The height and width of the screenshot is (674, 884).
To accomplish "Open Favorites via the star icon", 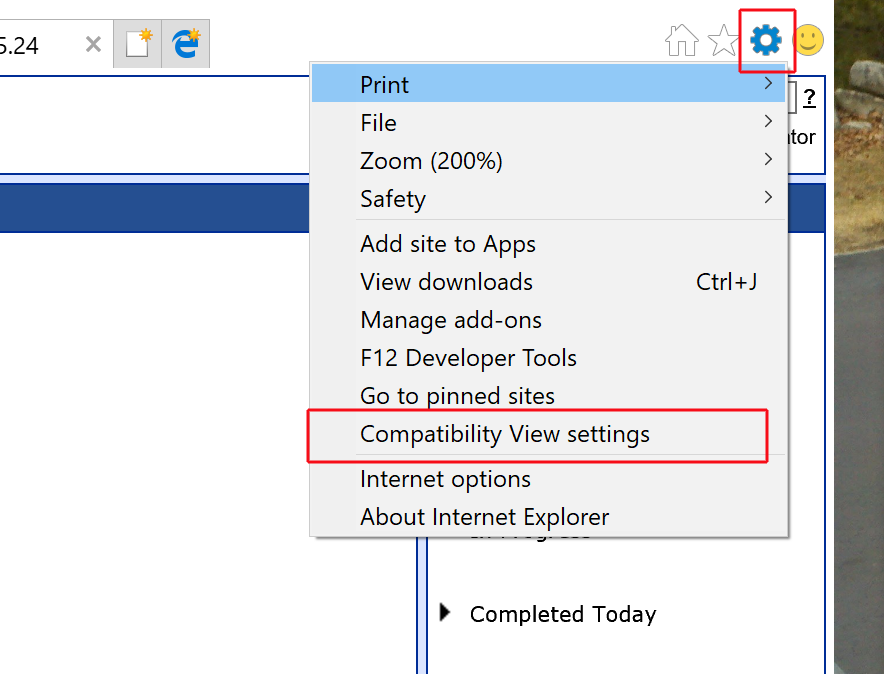I will pyautogui.click(x=722, y=41).
